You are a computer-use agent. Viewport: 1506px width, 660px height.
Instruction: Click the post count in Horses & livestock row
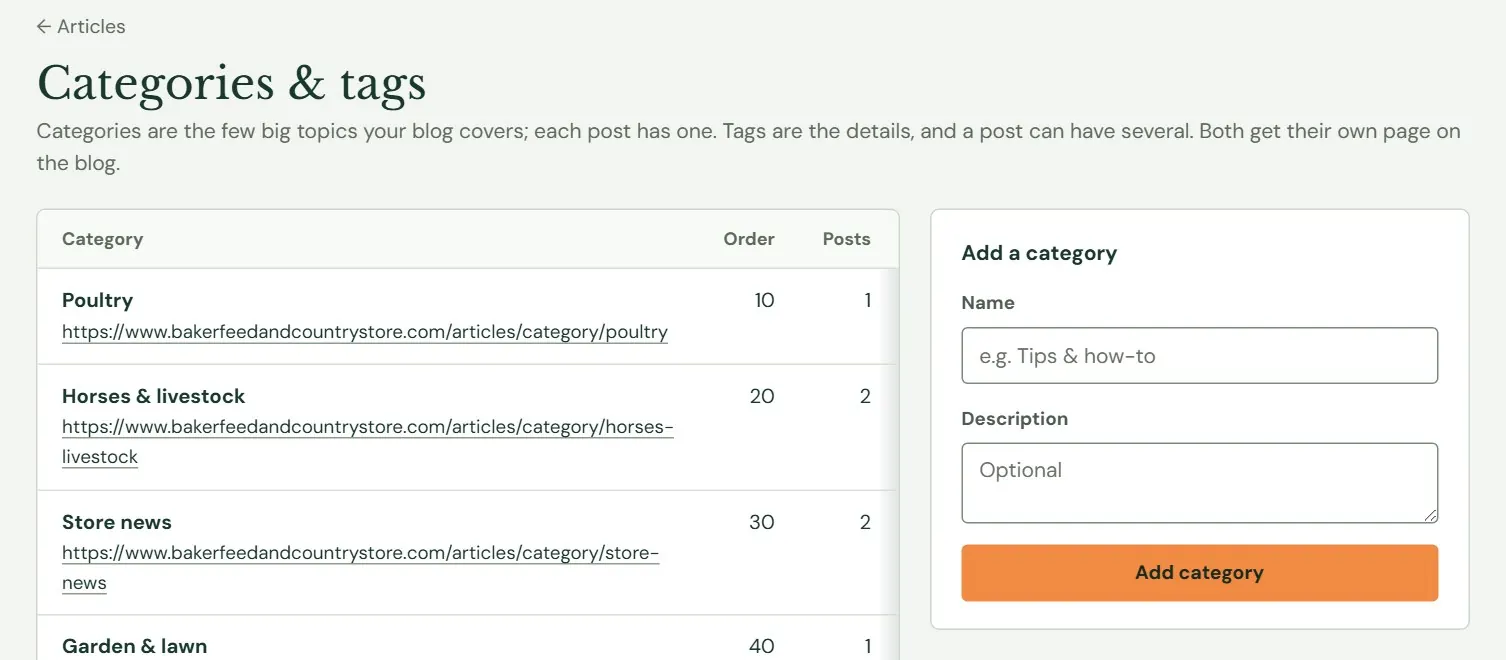(x=865, y=396)
